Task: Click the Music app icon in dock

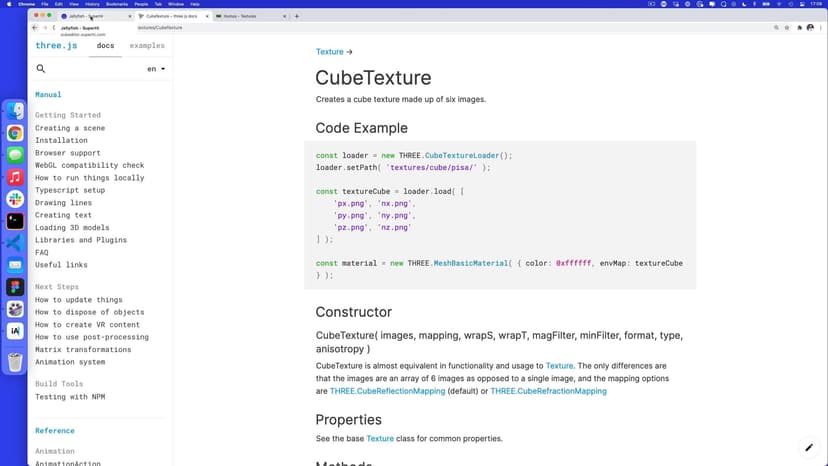Action: coord(15,177)
